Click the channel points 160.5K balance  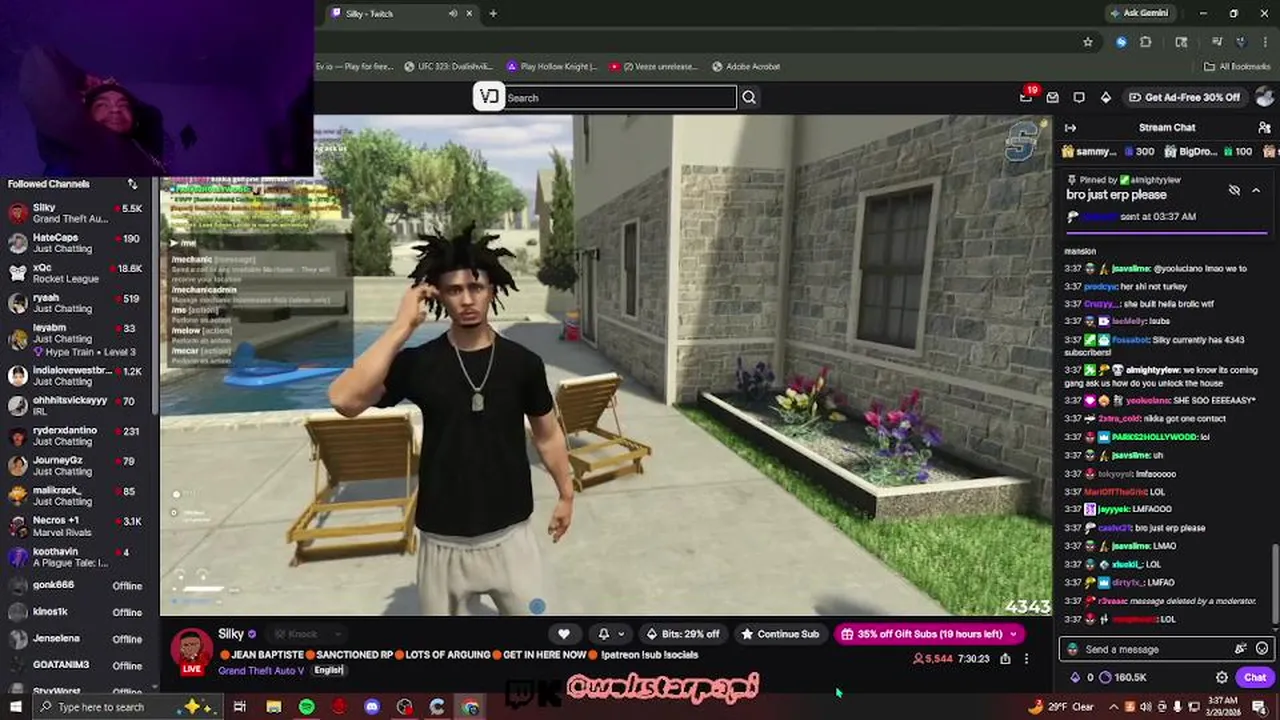coord(1122,678)
